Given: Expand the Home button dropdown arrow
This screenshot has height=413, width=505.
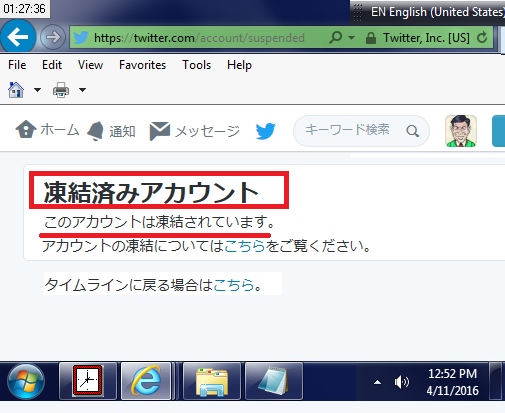Looking at the screenshot, I should [37, 90].
